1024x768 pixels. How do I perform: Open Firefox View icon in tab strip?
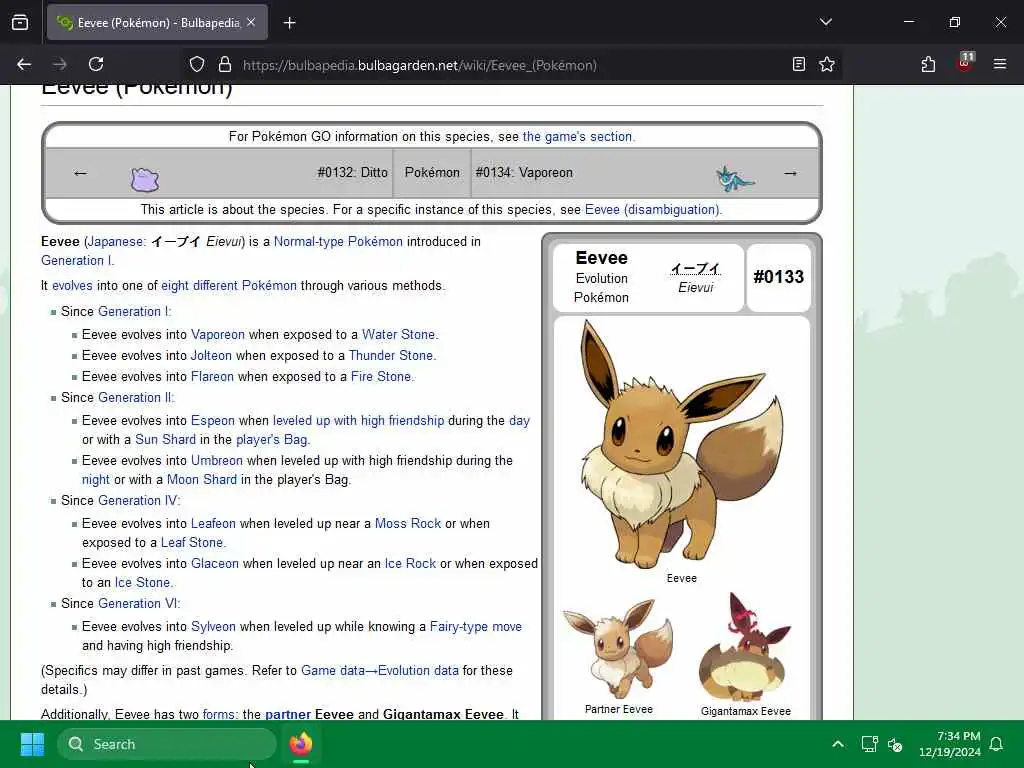pos(20,22)
